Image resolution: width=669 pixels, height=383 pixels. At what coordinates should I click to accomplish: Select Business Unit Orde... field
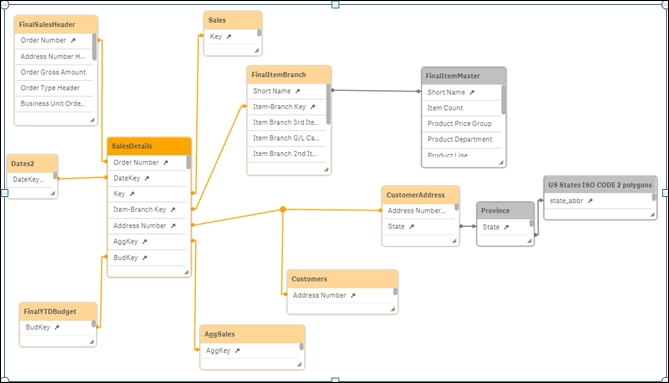[x=54, y=104]
